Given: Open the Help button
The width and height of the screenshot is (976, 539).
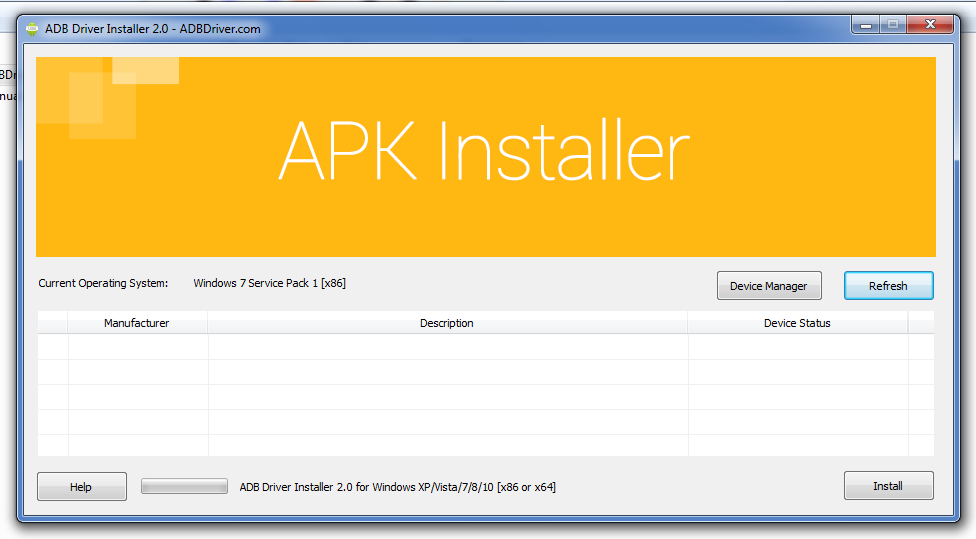Looking at the screenshot, I should point(82,486).
